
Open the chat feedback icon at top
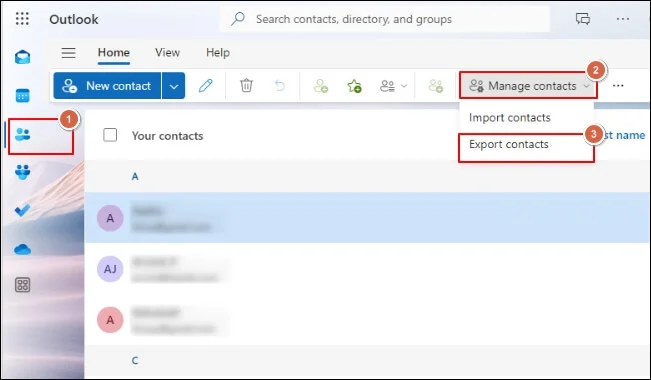click(x=582, y=19)
